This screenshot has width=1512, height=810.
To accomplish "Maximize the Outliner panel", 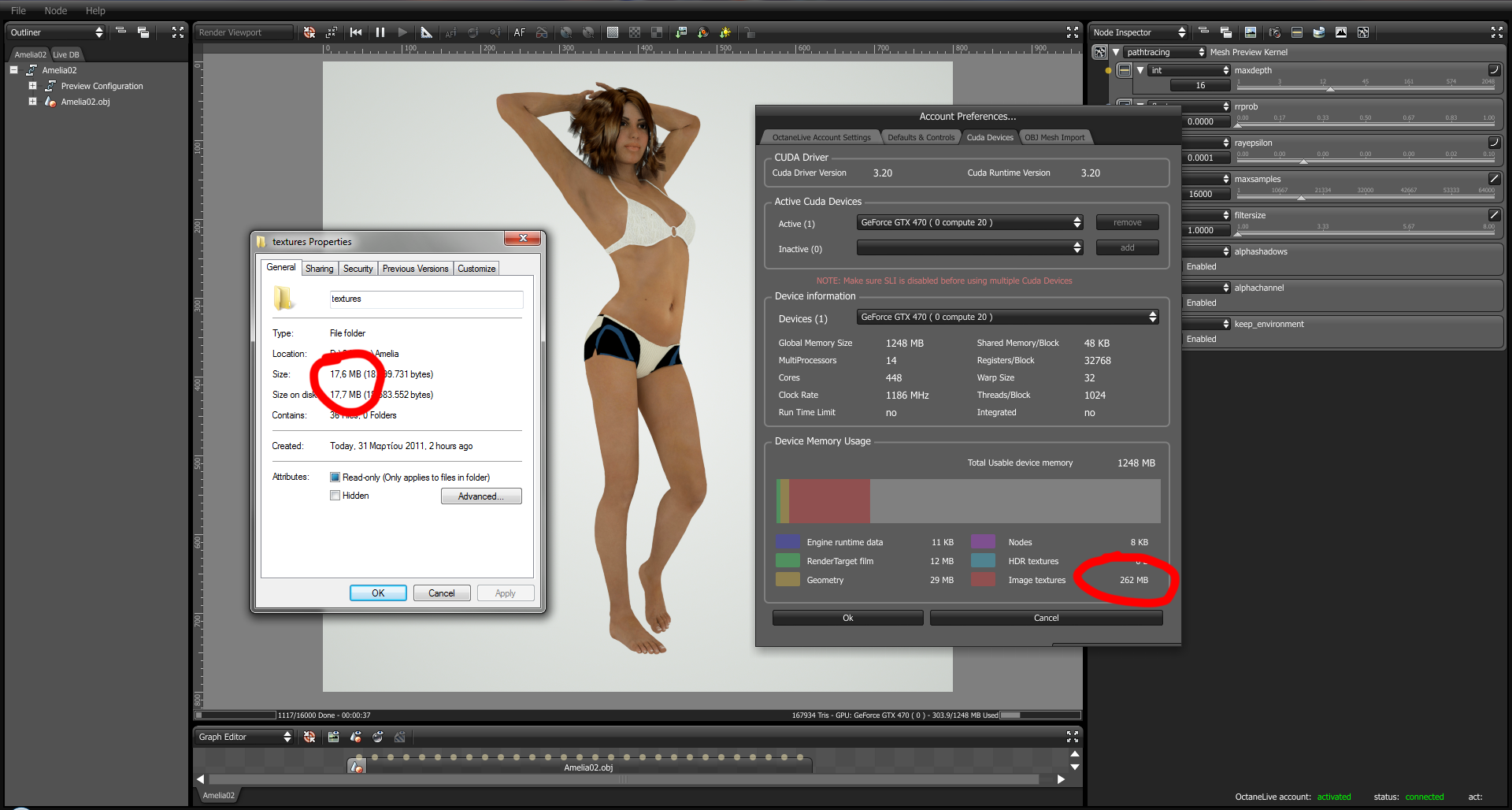I will tap(178, 32).
